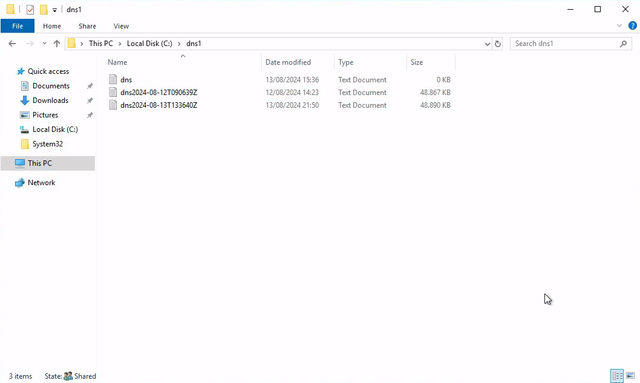Expand the address bar history dropdown
This screenshot has height=383, width=640.
487,44
